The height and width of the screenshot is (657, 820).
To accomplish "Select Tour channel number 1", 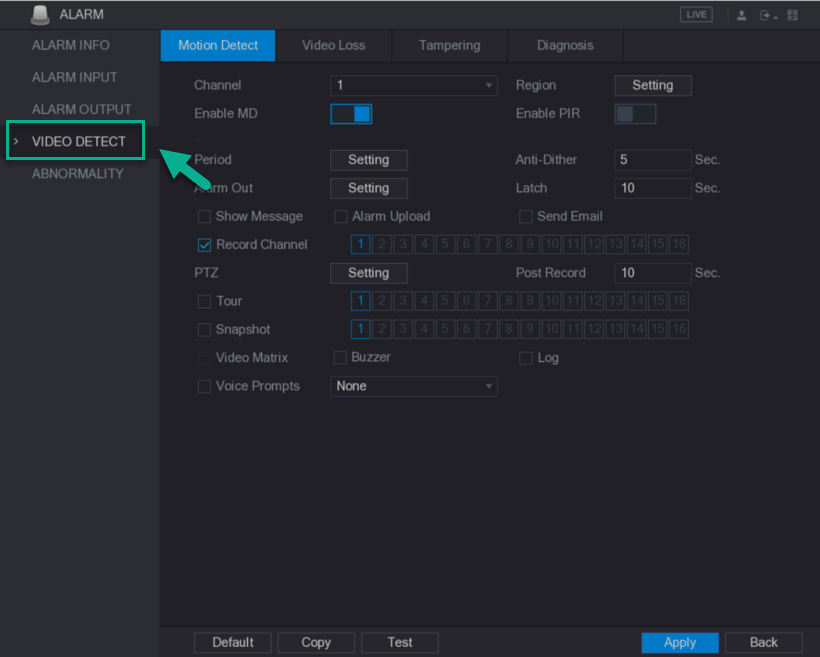I will (x=360, y=301).
